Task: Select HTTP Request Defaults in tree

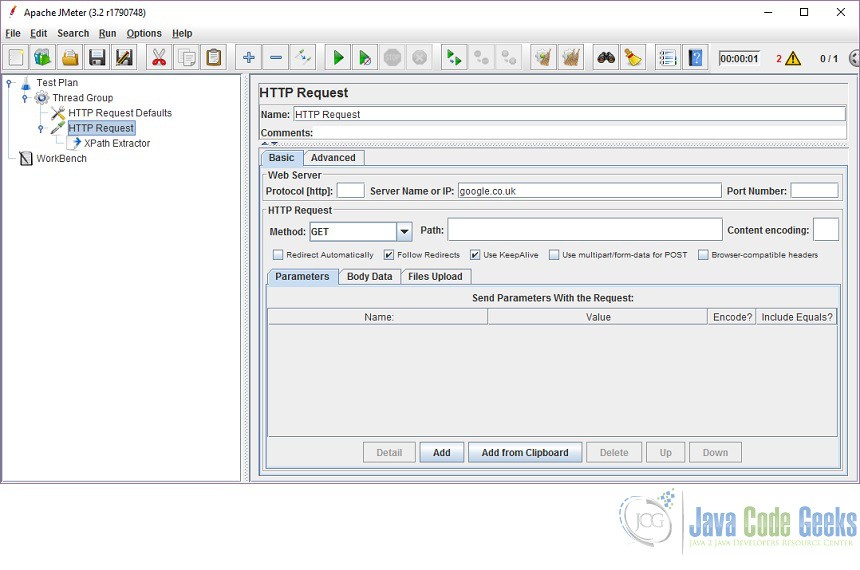Action: click(x=120, y=113)
